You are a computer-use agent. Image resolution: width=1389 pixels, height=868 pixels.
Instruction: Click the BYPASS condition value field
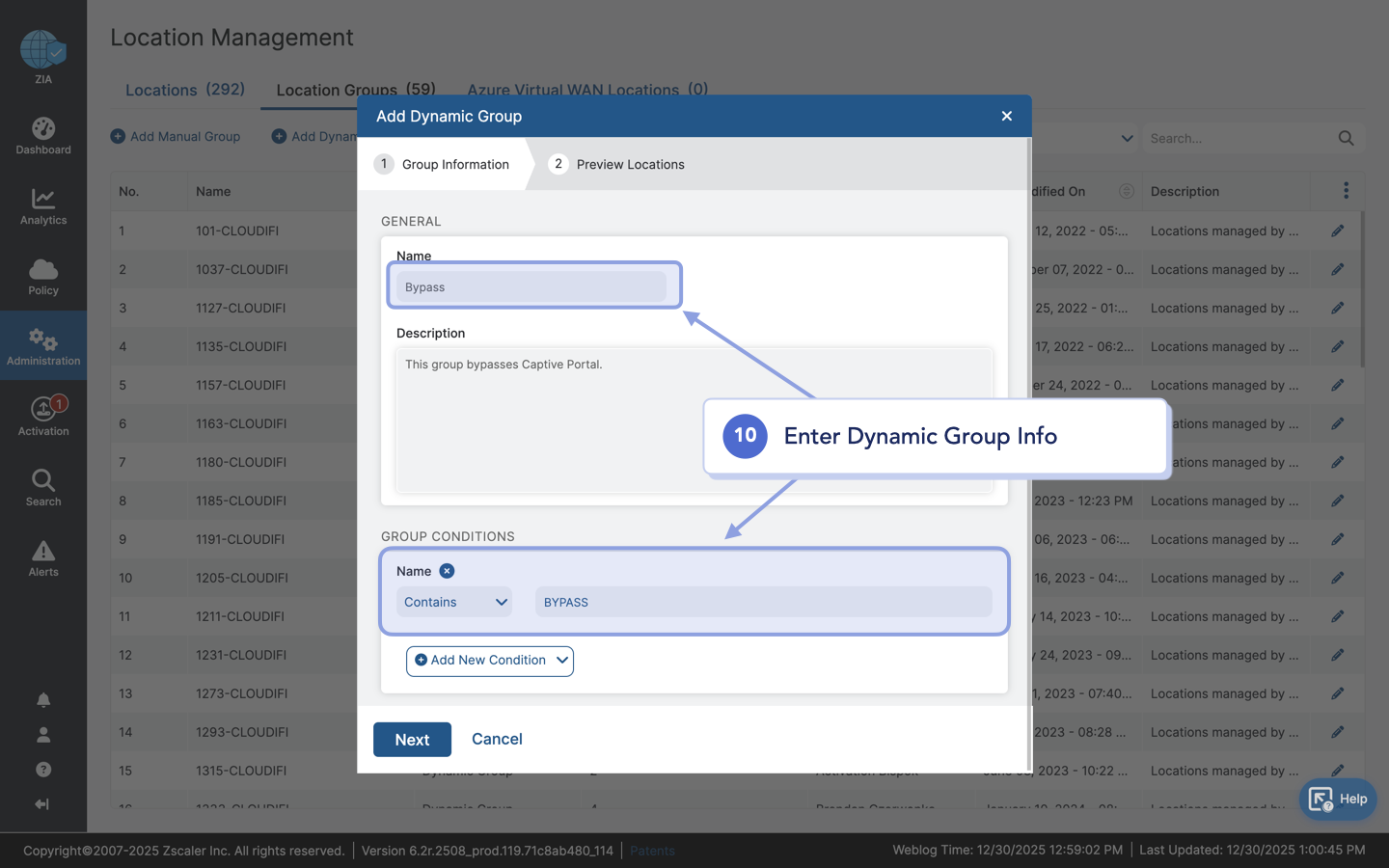coord(763,602)
